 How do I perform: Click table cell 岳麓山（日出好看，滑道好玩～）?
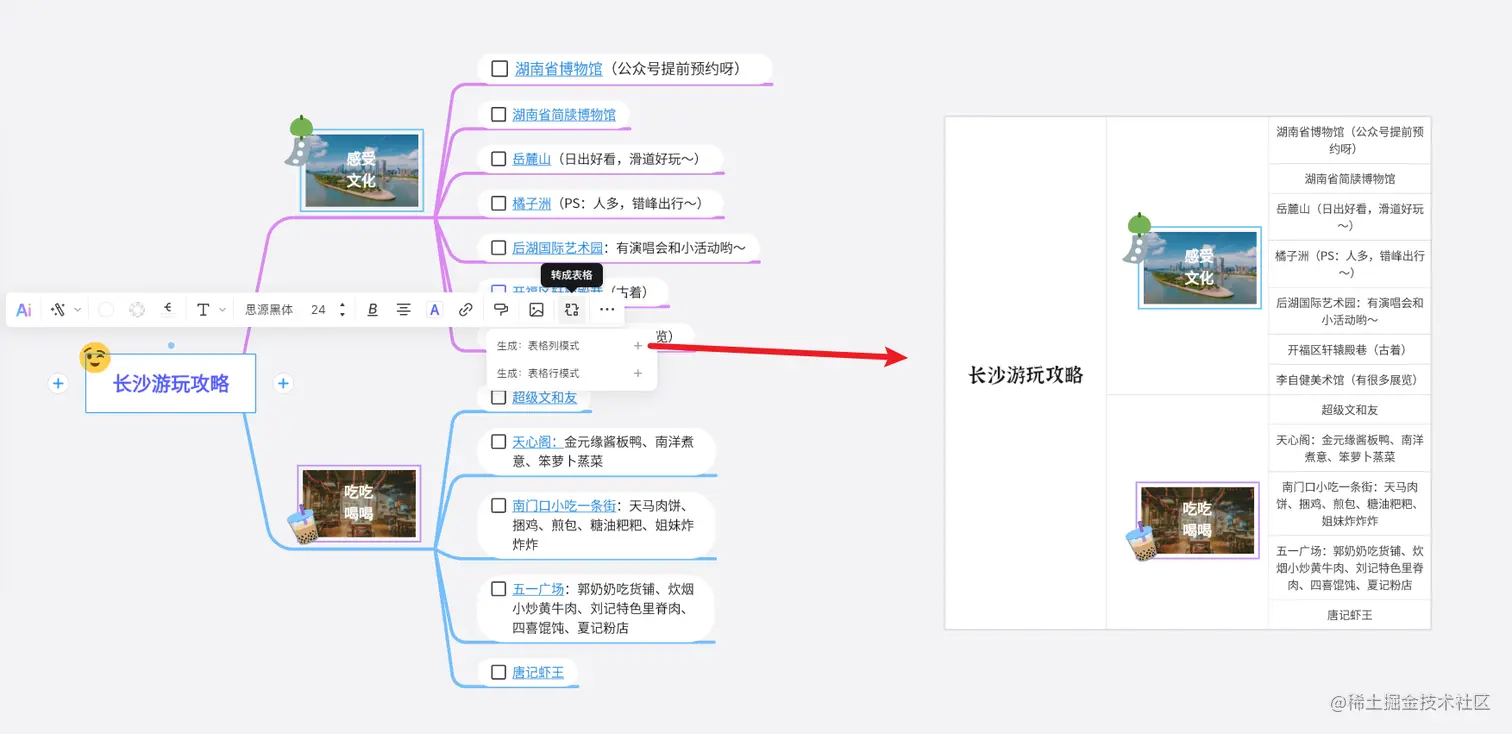pos(1349,217)
